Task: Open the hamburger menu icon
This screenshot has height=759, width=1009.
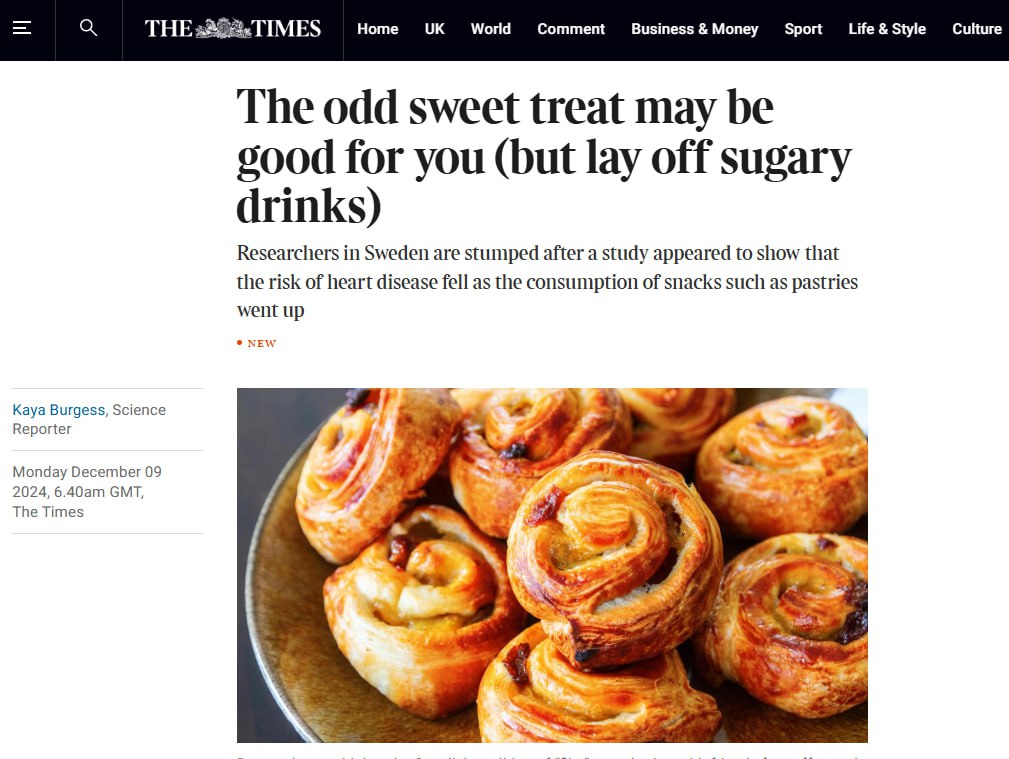Action: 22,28
